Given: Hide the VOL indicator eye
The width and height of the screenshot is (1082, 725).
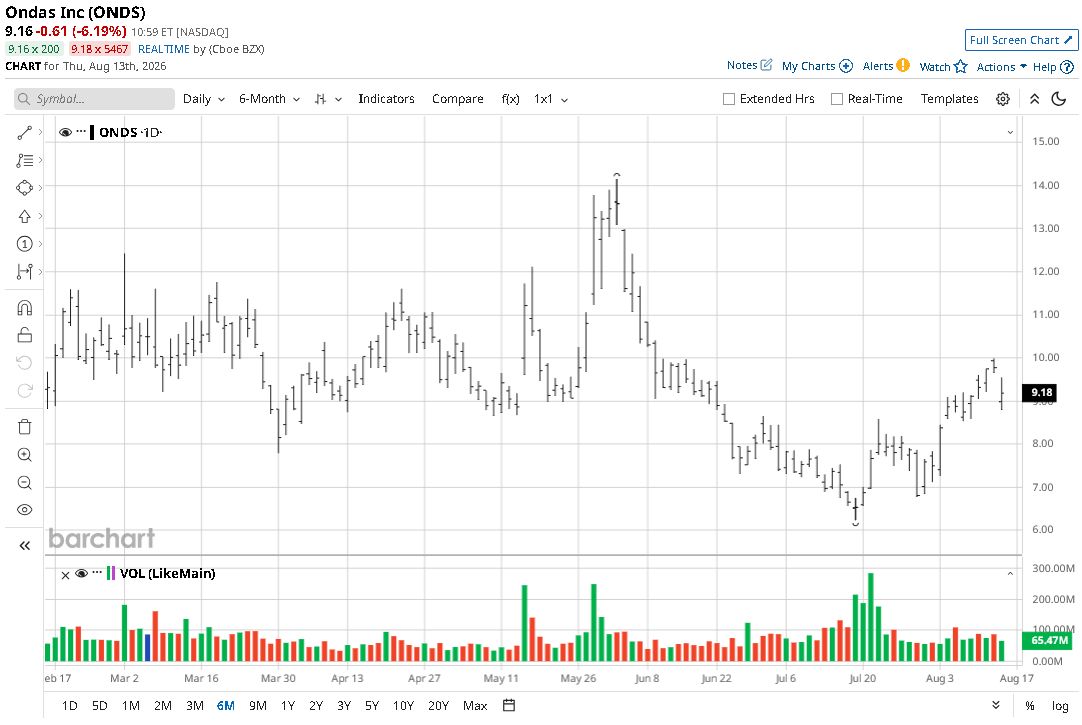Looking at the screenshot, I should (x=81, y=573).
